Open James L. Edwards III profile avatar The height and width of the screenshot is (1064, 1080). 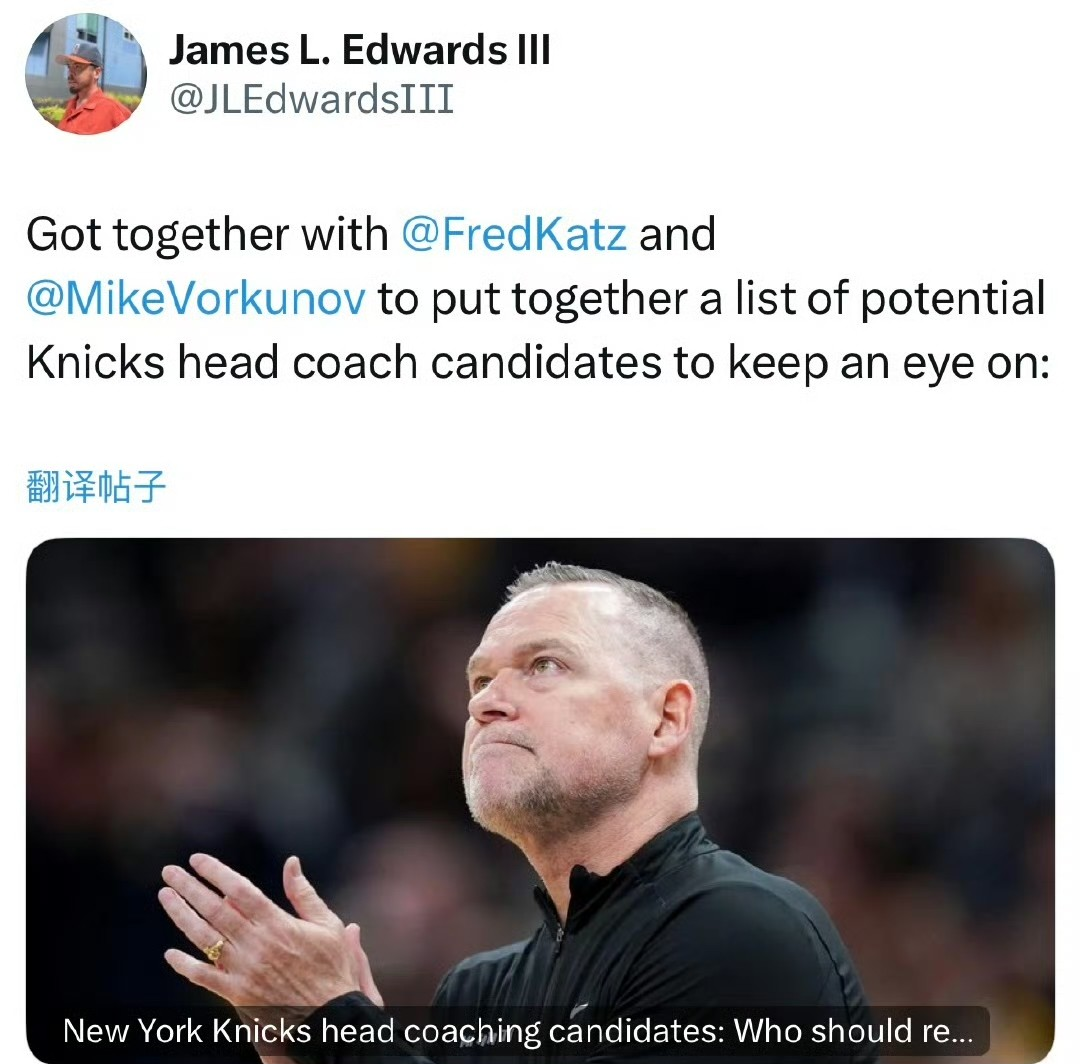point(86,74)
